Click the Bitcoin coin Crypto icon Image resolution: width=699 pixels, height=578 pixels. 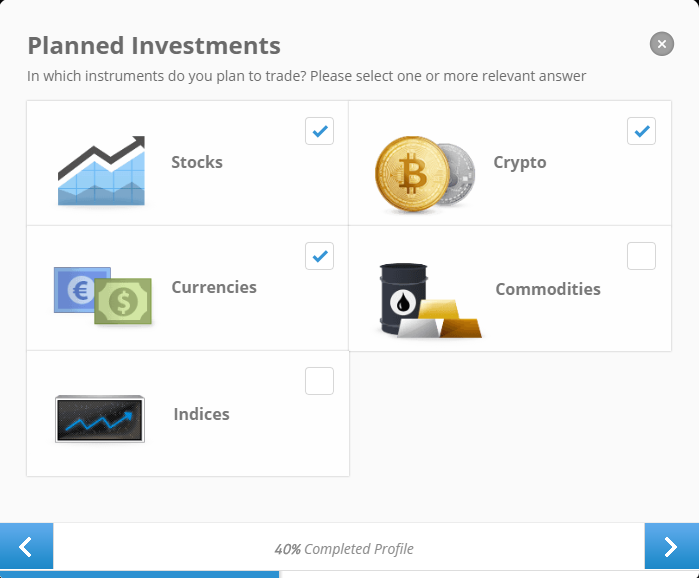click(425, 174)
